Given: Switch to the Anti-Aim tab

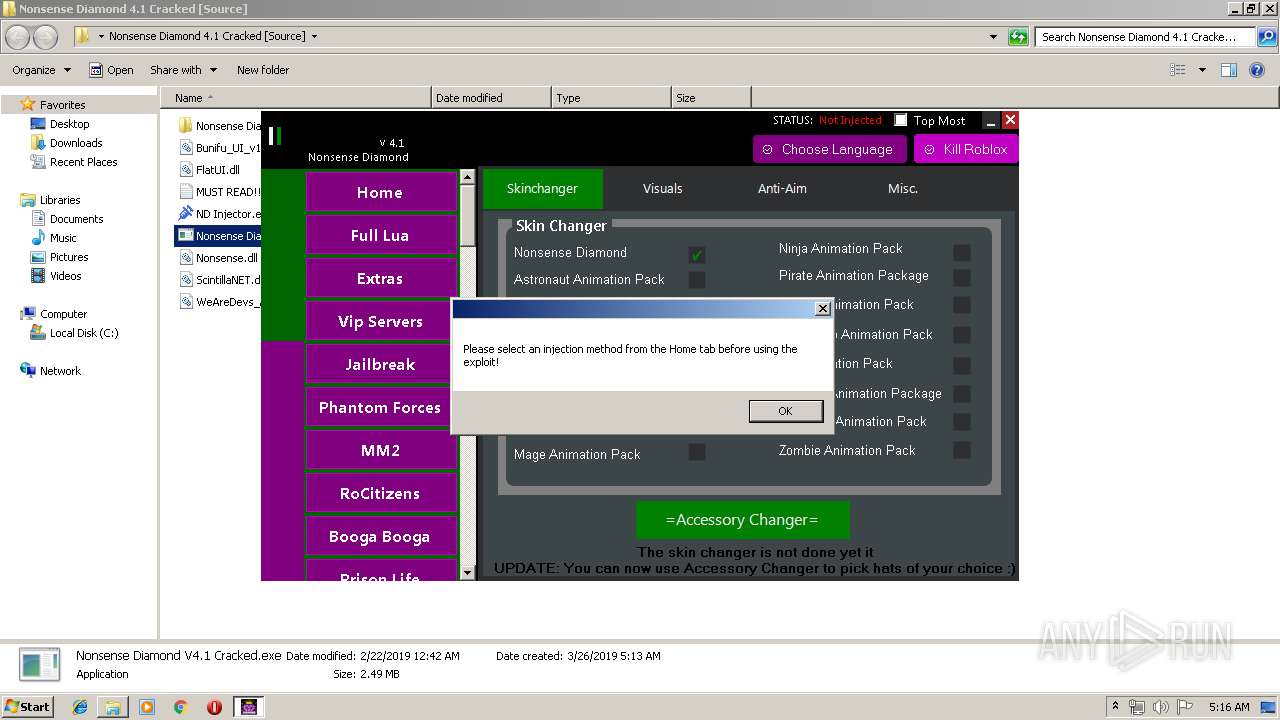Looking at the screenshot, I should pyautogui.click(x=782, y=188).
